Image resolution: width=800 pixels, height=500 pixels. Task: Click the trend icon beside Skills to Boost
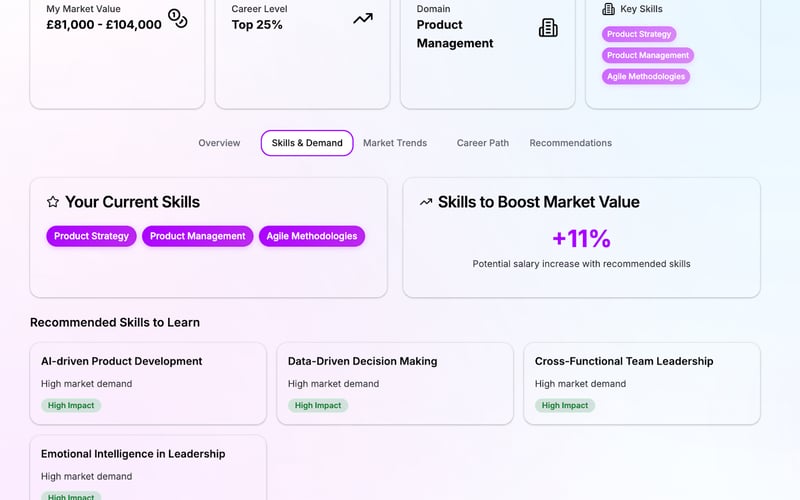click(426, 202)
